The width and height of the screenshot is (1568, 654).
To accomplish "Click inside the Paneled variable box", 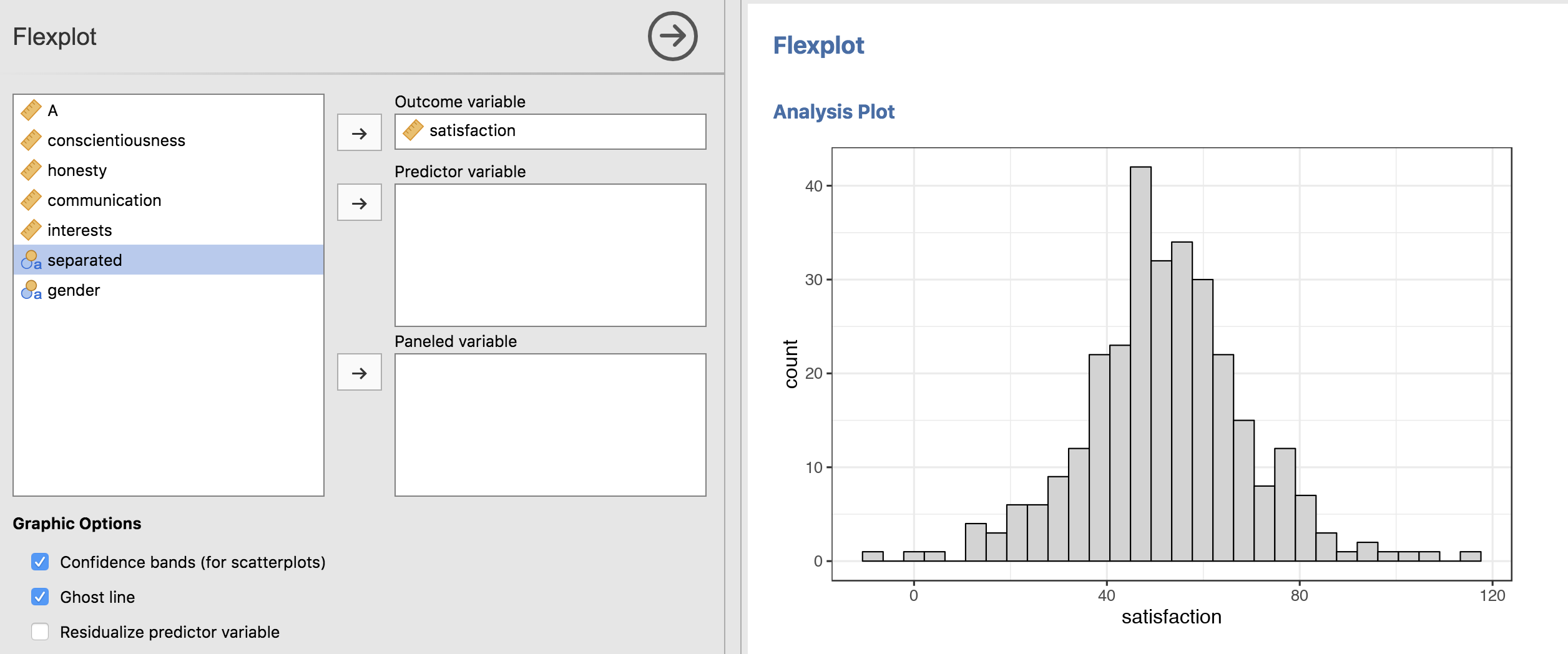I will point(551,425).
